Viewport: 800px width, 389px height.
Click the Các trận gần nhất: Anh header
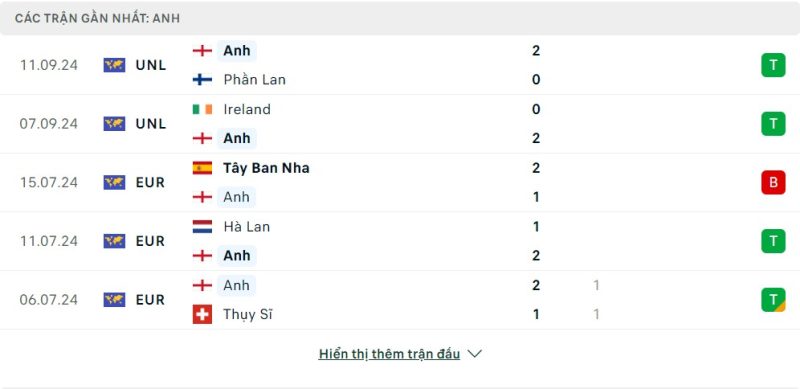[97, 18]
